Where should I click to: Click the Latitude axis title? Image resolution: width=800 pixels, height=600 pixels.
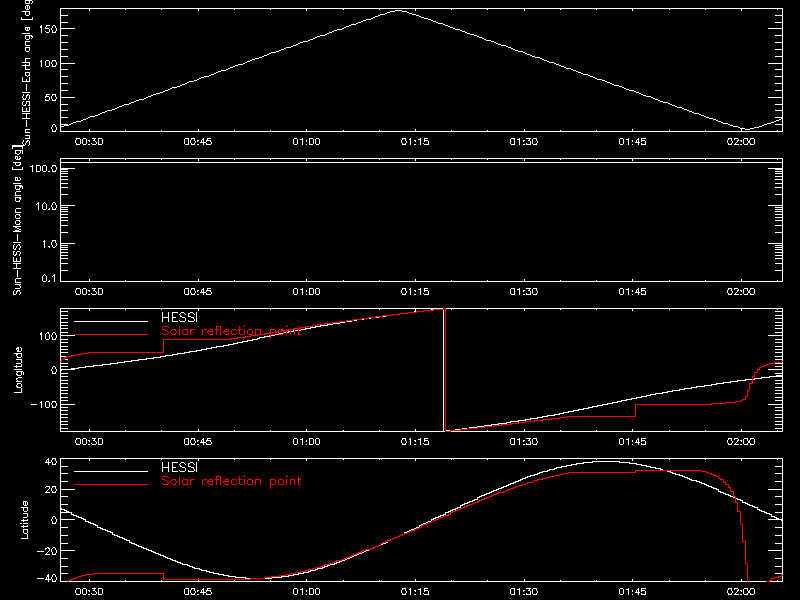[x=24, y=520]
